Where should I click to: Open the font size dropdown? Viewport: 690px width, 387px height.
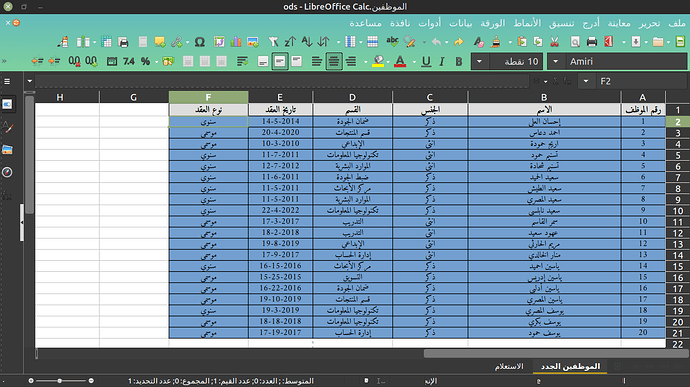pos(479,61)
